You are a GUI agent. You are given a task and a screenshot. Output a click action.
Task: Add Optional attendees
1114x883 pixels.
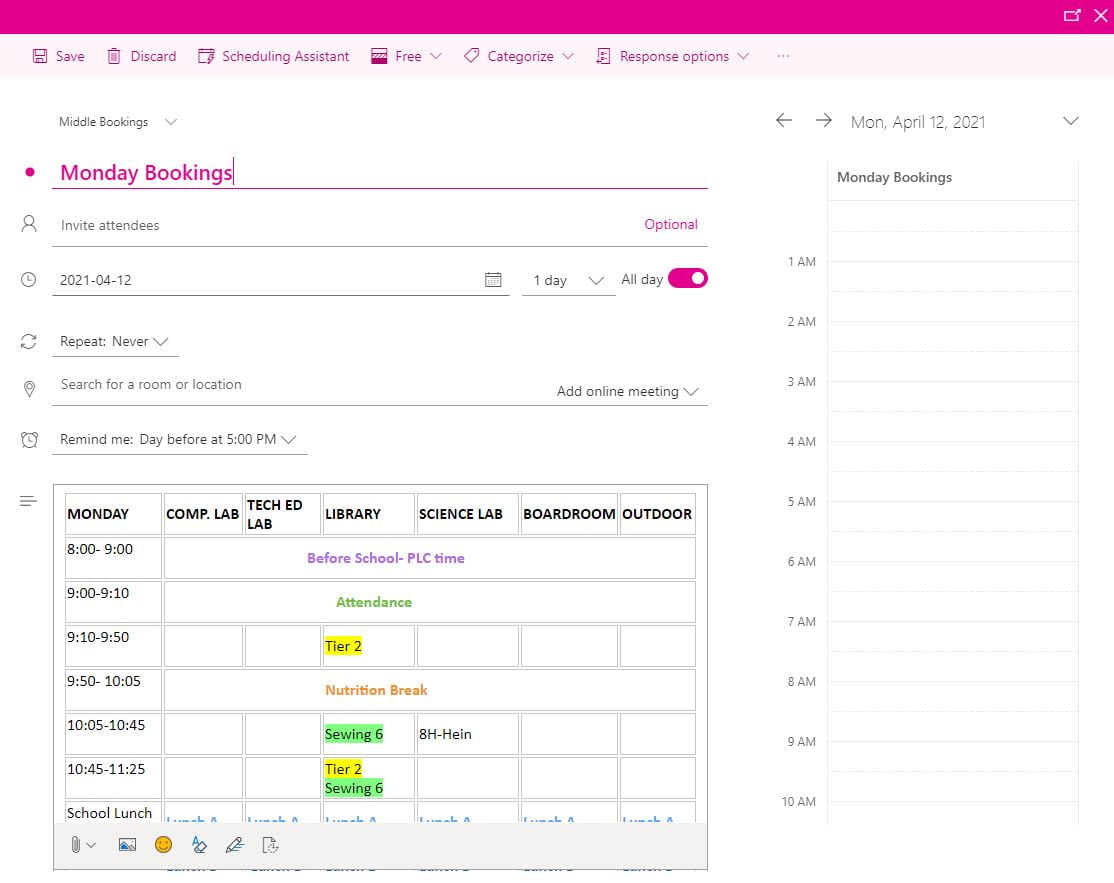coord(671,224)
